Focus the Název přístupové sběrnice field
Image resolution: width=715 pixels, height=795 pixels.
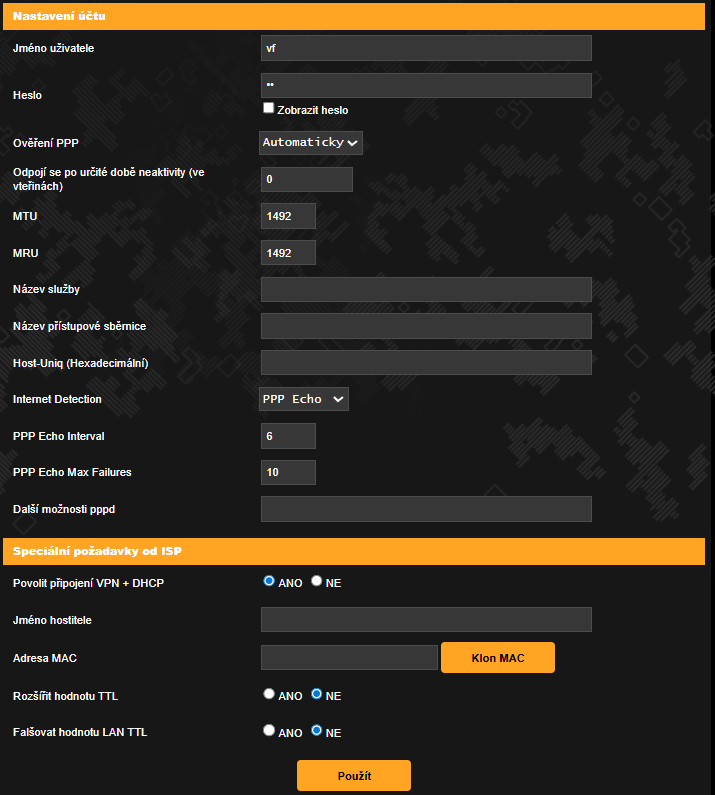point(425,326)
